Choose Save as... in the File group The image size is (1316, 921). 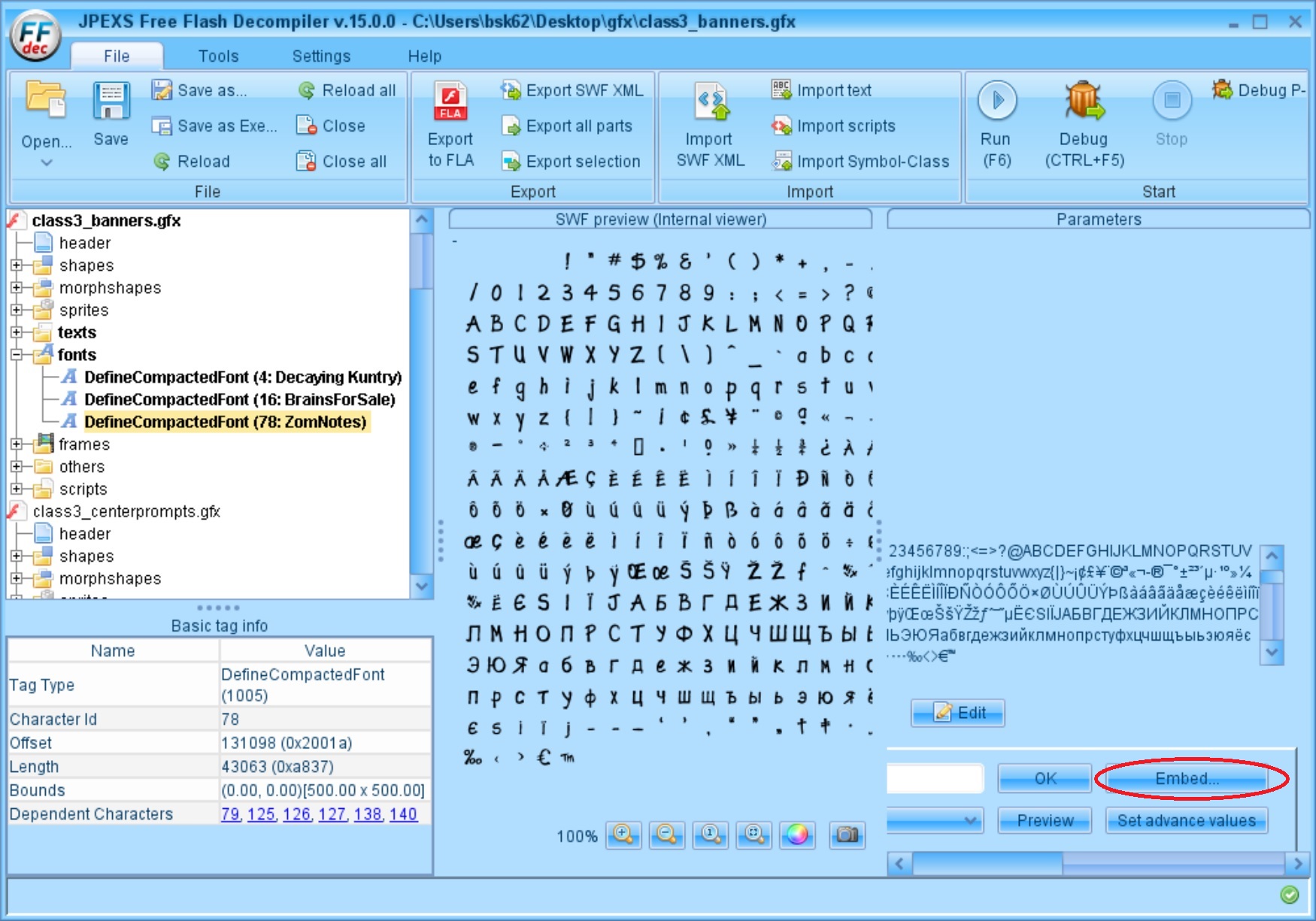199,90
